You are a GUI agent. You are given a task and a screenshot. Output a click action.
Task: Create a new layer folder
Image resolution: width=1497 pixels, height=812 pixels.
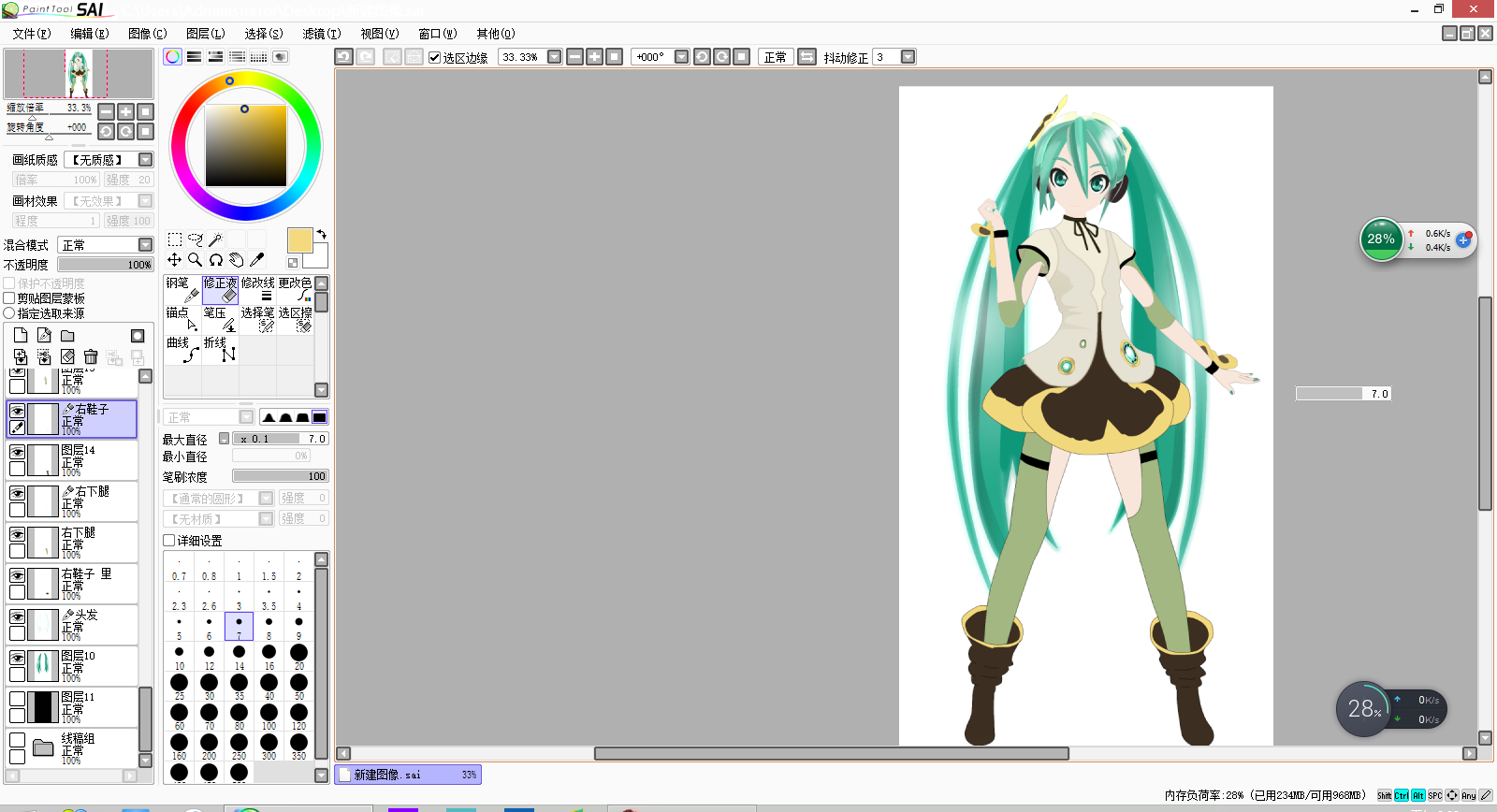click(x=67, y=336)
